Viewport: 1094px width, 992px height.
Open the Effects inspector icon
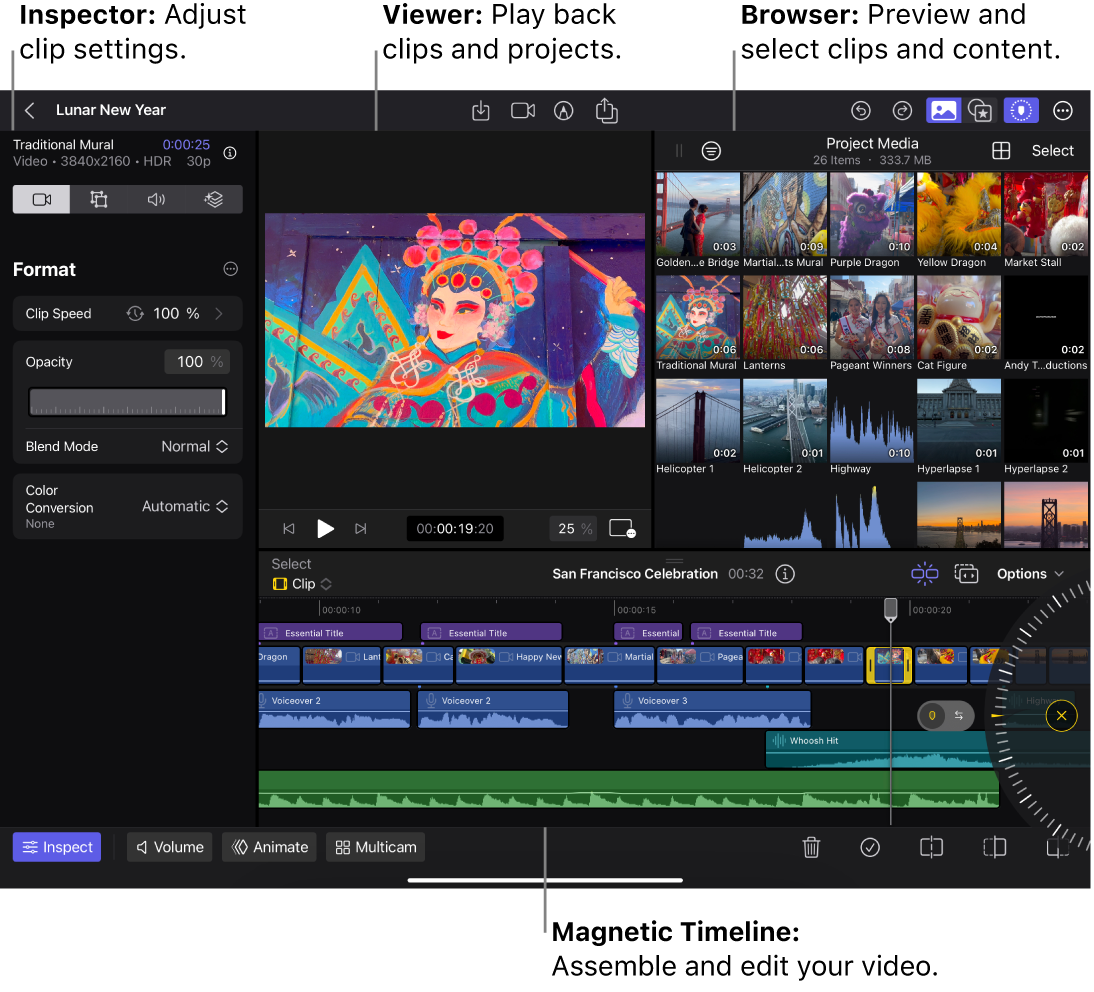pos(214,199)
